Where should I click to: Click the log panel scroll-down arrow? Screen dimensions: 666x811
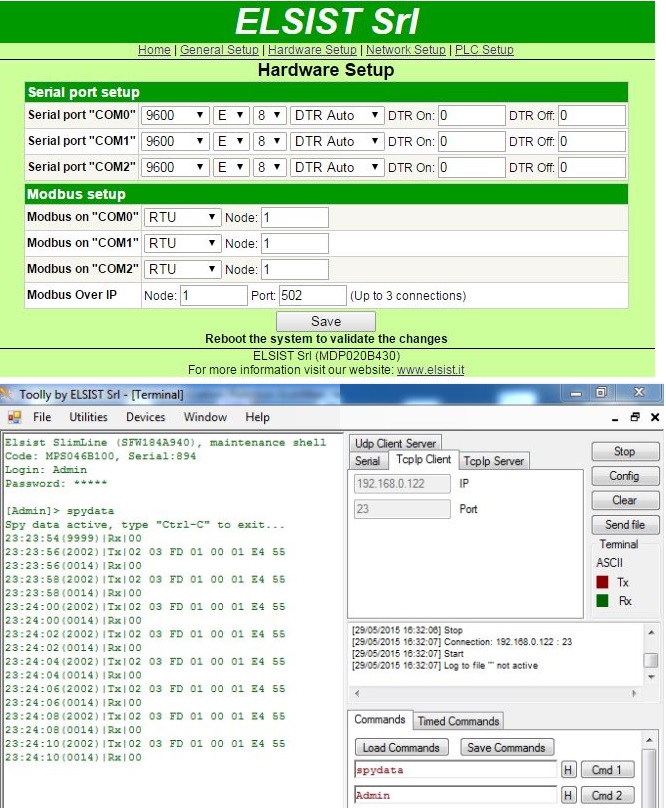652,677
